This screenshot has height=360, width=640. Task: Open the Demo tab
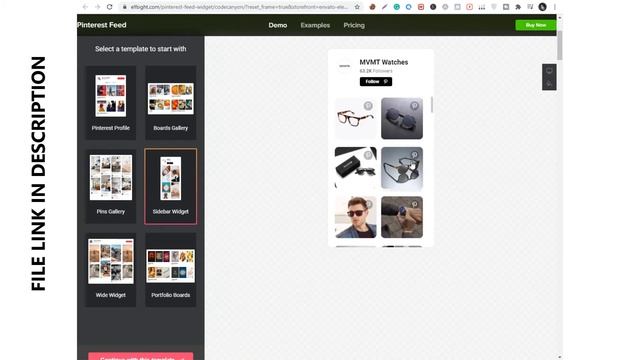278,25
